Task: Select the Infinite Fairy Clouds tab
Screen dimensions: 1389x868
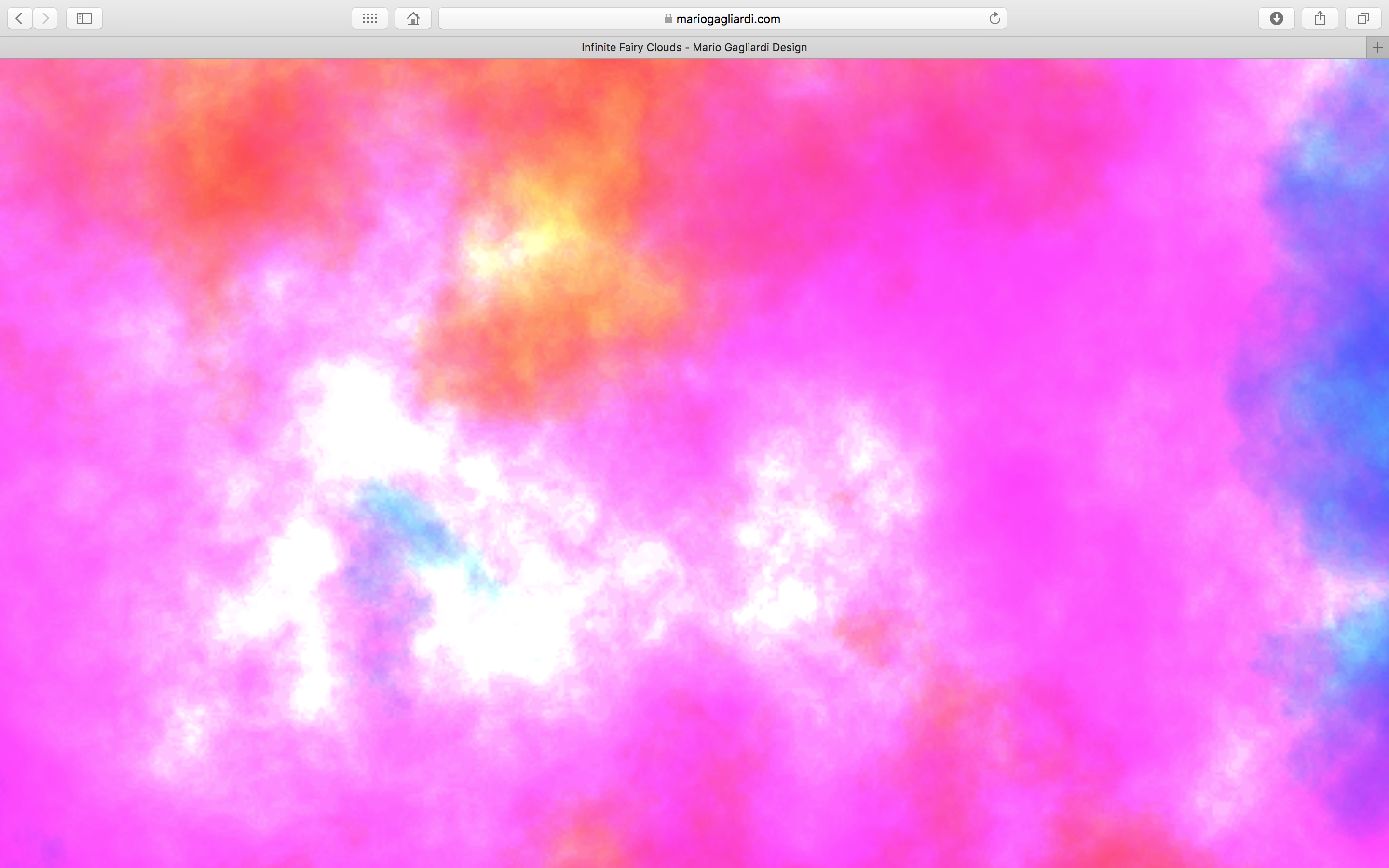Action: click(683, 48)
